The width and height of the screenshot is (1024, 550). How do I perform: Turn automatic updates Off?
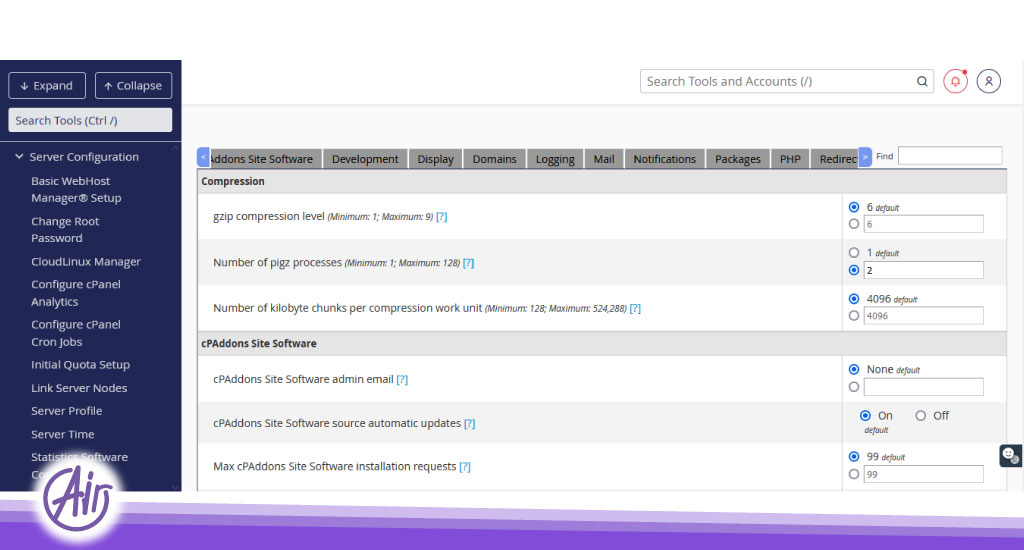point(920,415)
